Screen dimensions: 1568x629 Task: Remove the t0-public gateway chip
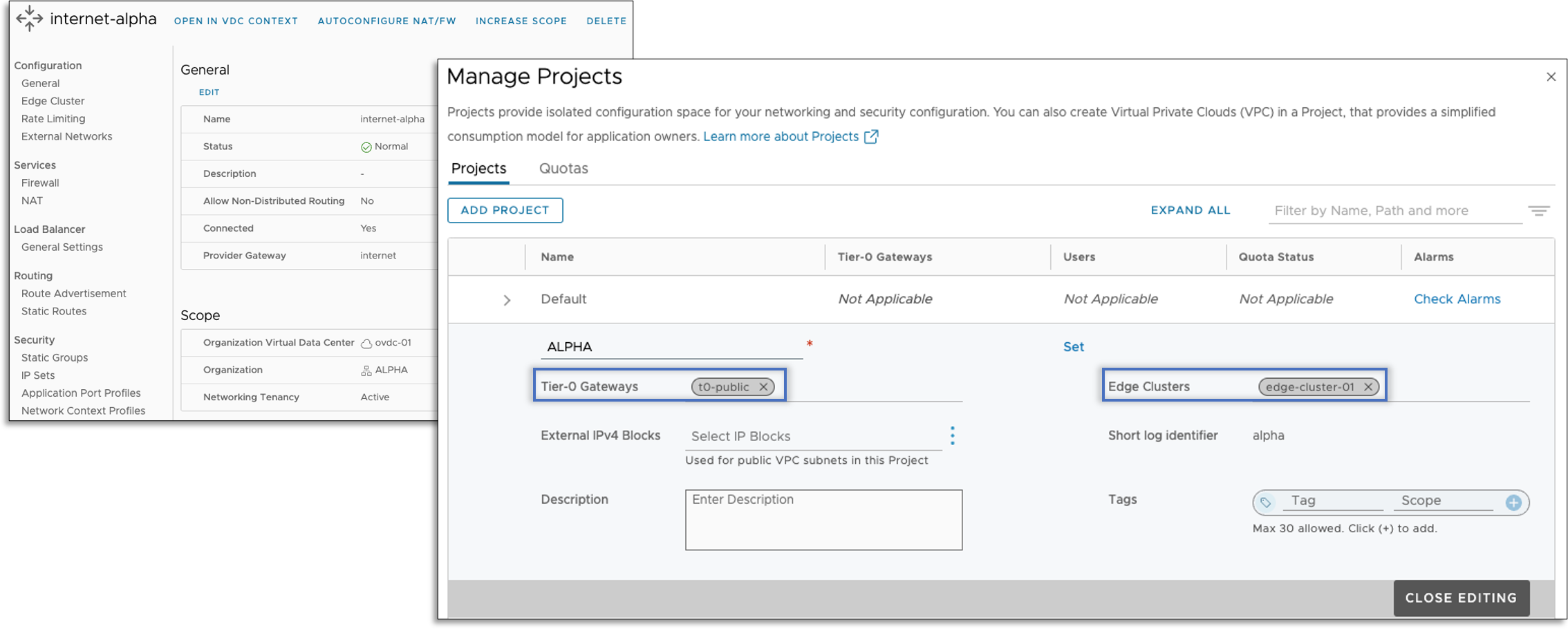click(763, 387)
